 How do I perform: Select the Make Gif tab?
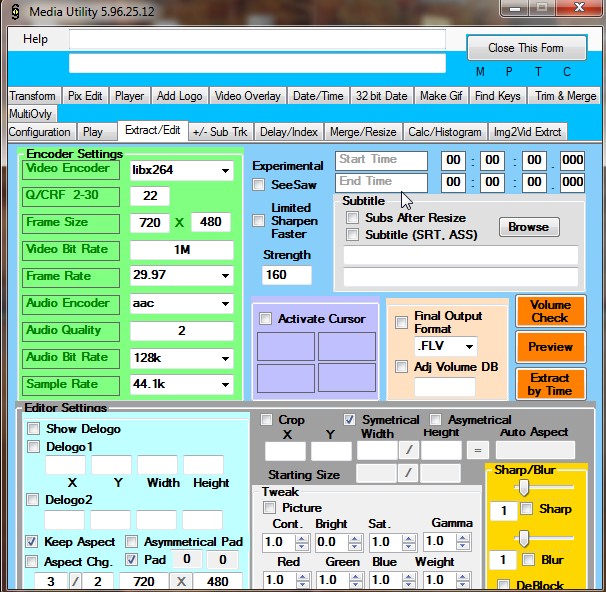click(x=441, y=96)
